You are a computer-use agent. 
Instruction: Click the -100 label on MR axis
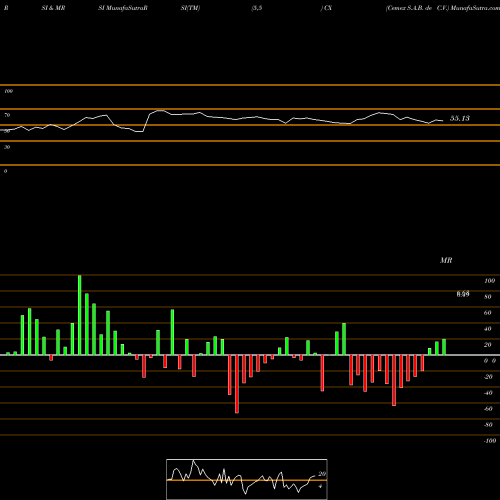point(490,441)
